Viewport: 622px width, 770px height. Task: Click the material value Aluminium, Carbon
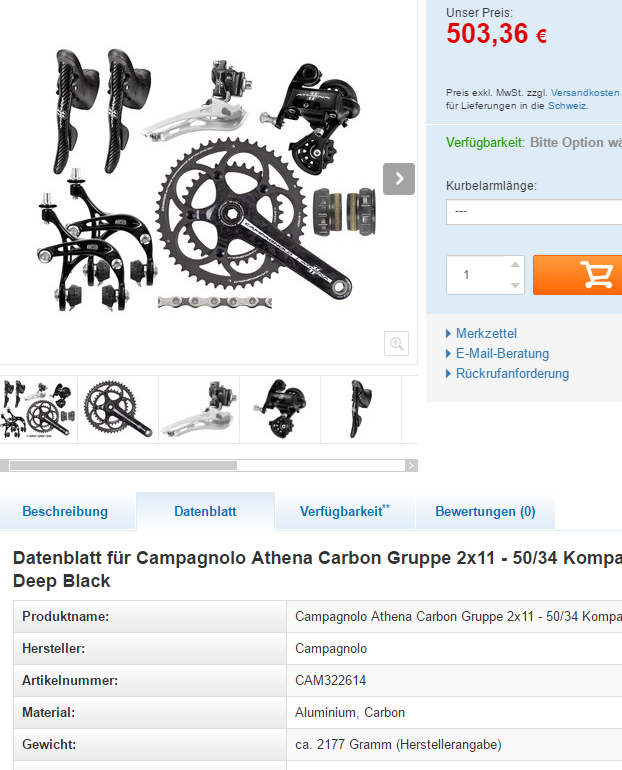pyautogui.click(x=350, y=713)
